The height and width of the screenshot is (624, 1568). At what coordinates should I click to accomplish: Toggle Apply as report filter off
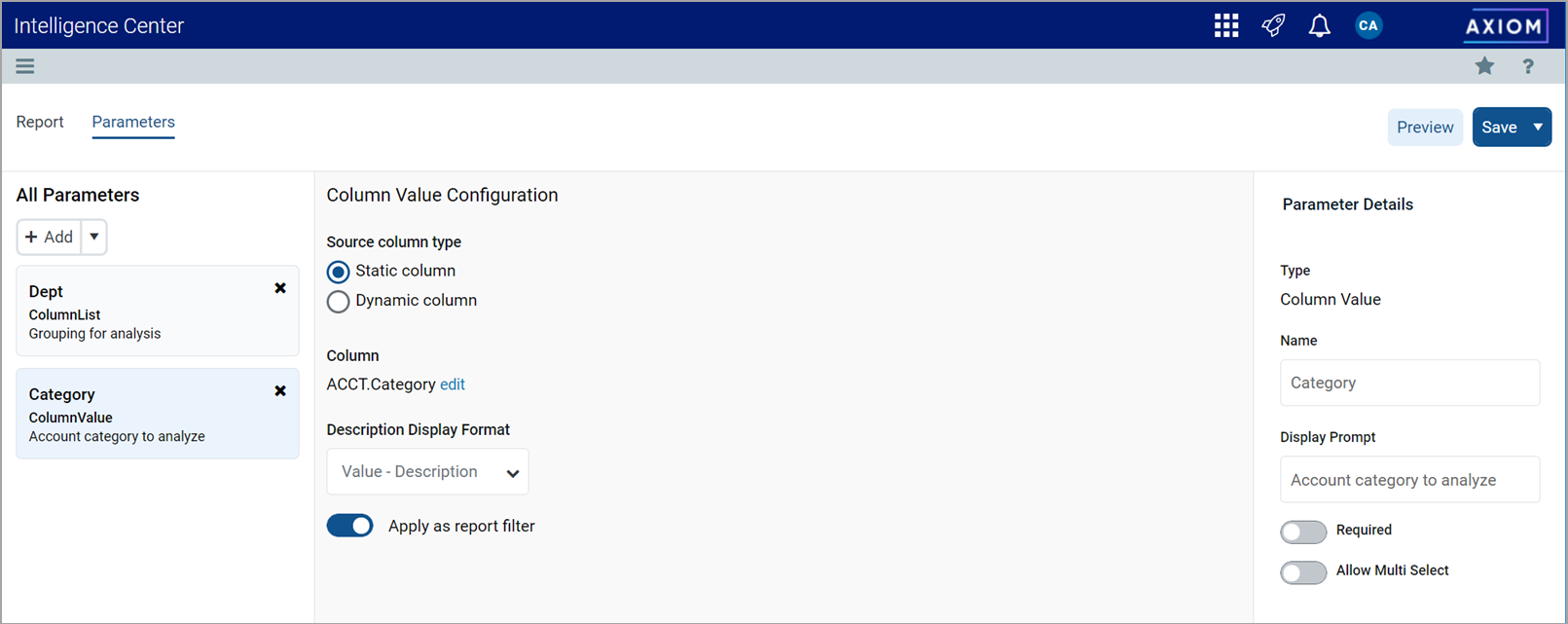(x=350, y=526)
